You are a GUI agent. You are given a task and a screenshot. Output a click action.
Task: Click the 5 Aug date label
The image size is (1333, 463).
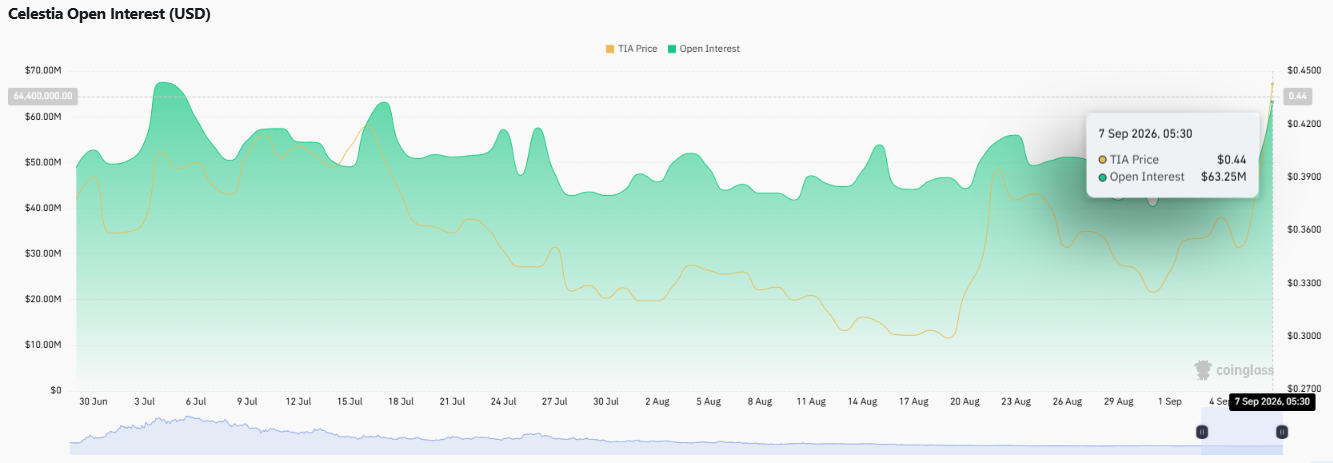tap(708, 401)
